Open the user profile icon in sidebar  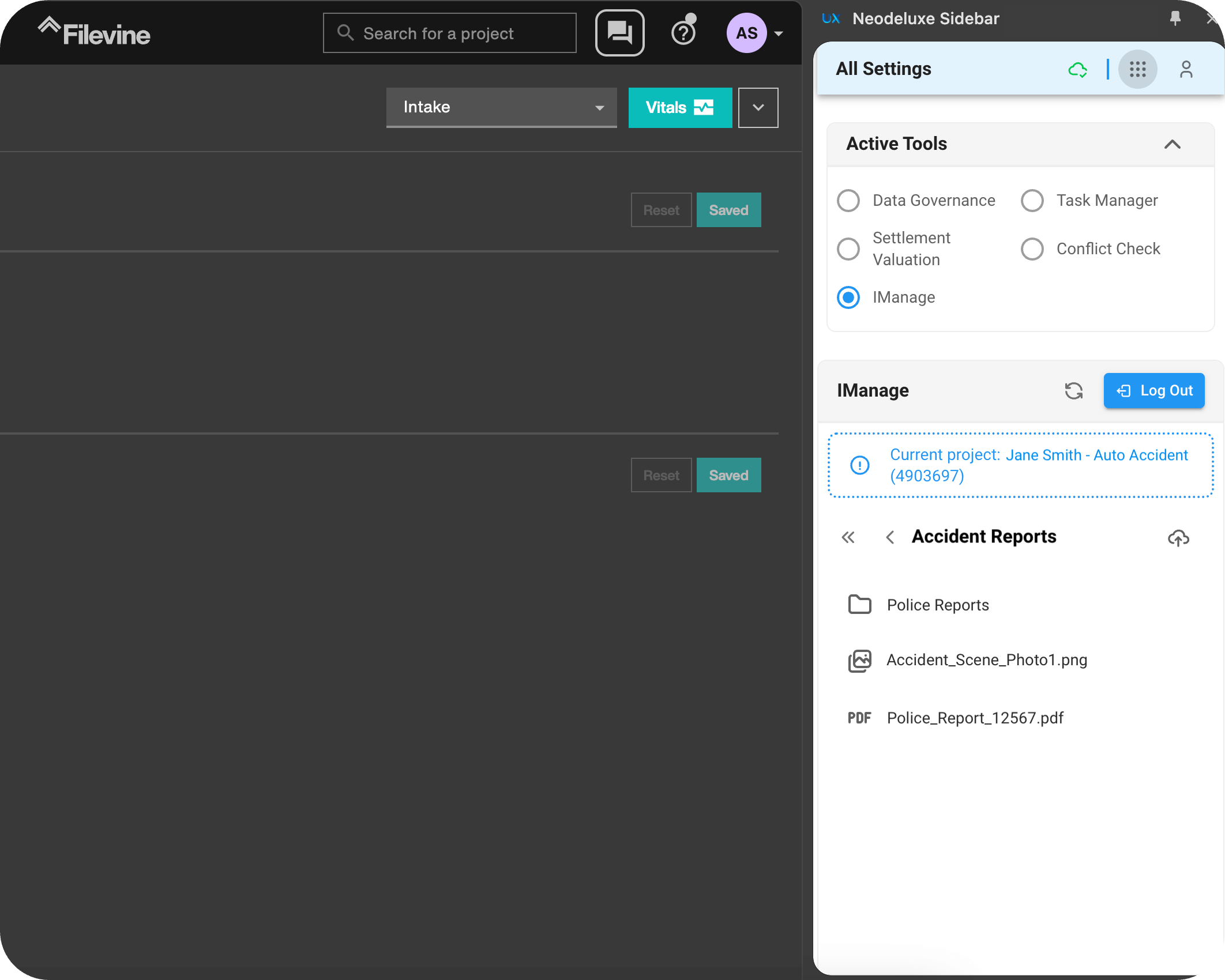(x=1186, y=69)
